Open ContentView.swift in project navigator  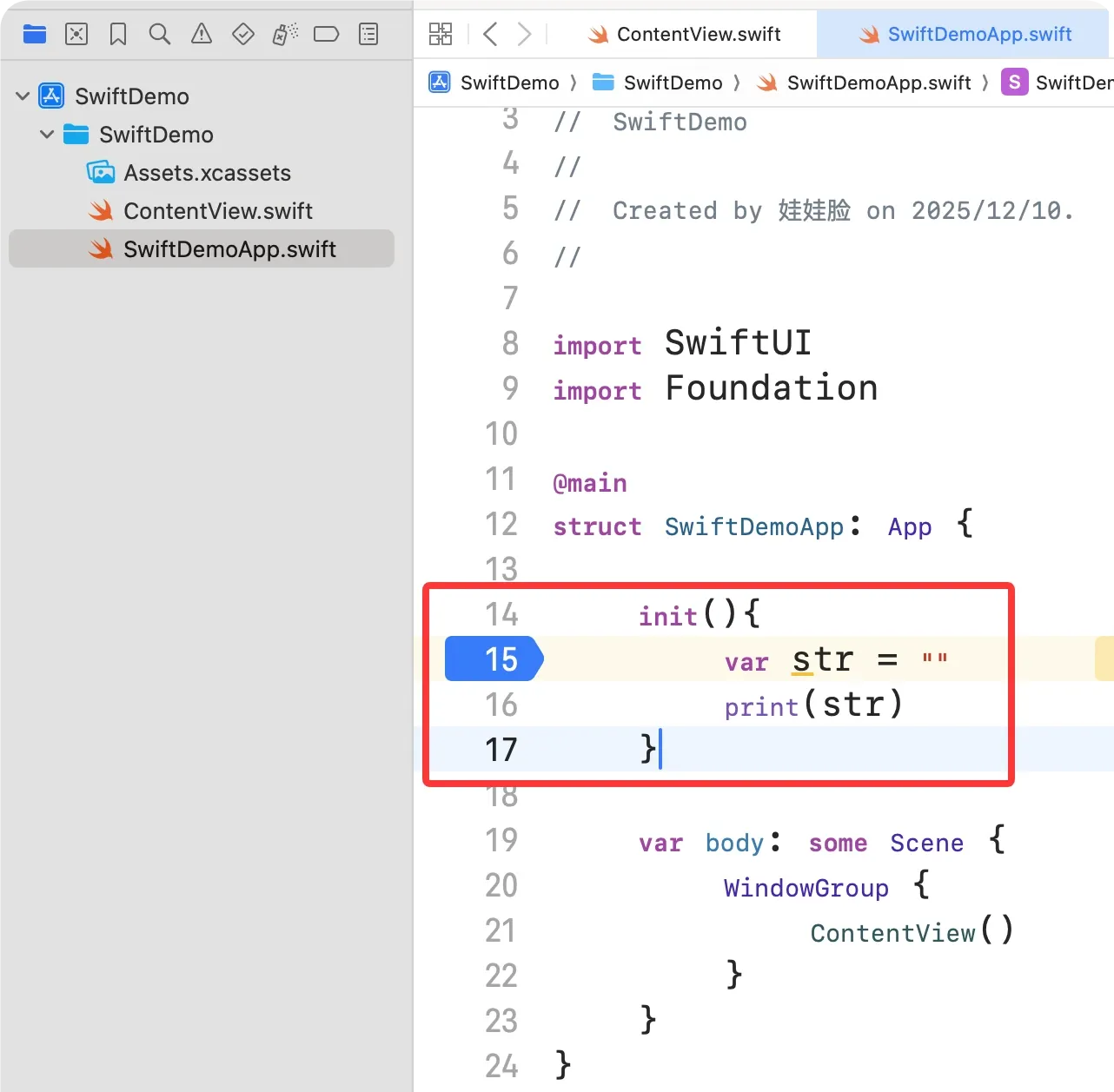coord(201,210)
